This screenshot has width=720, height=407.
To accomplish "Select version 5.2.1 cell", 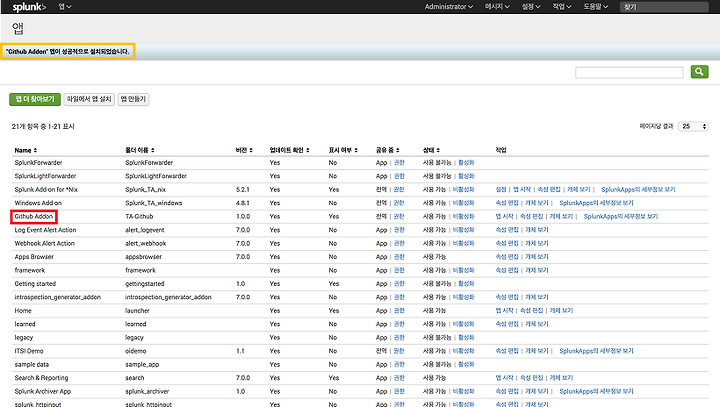I will (x=242, y=189).
